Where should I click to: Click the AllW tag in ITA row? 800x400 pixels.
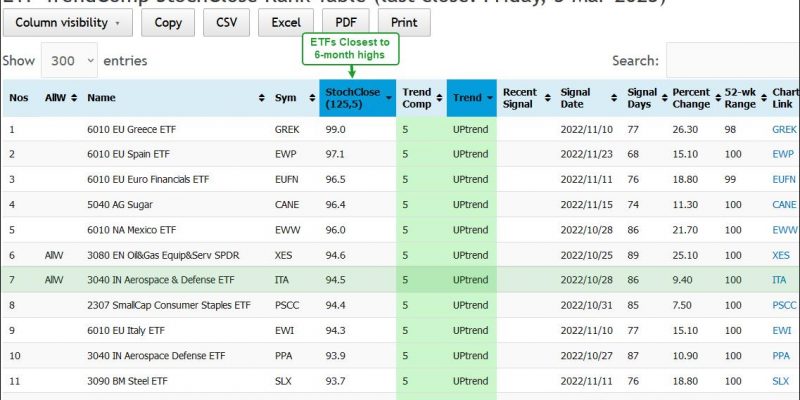[x=54, y=280]
